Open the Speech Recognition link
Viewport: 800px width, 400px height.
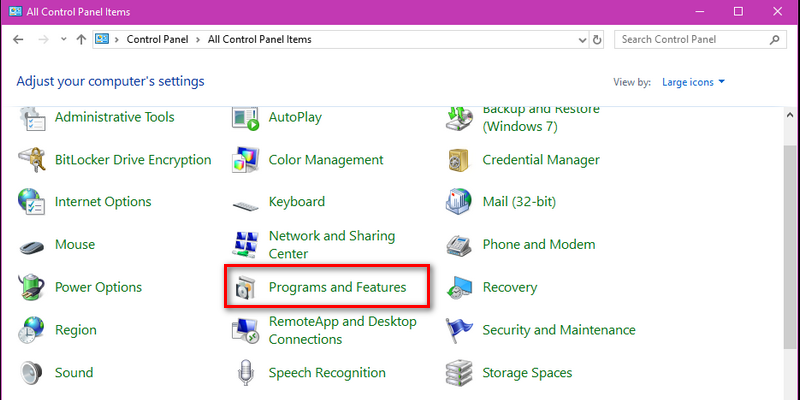coord(327,372)
